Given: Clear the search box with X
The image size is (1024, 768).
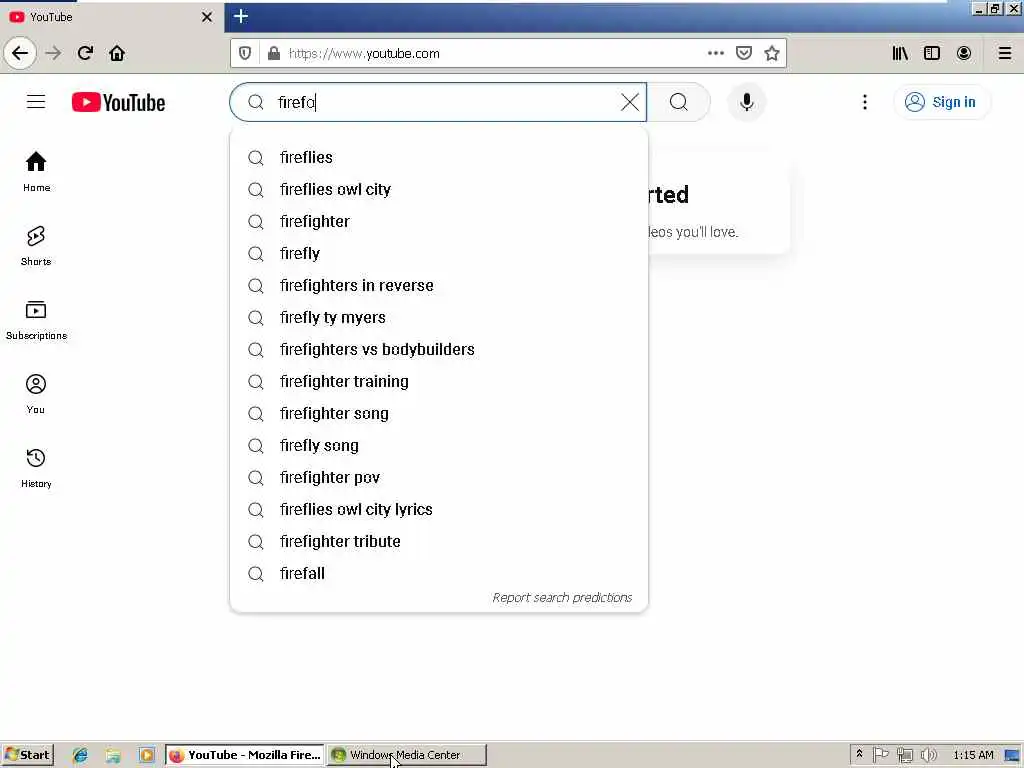Looking at the screenshot, I should click(x=630, y=102).
